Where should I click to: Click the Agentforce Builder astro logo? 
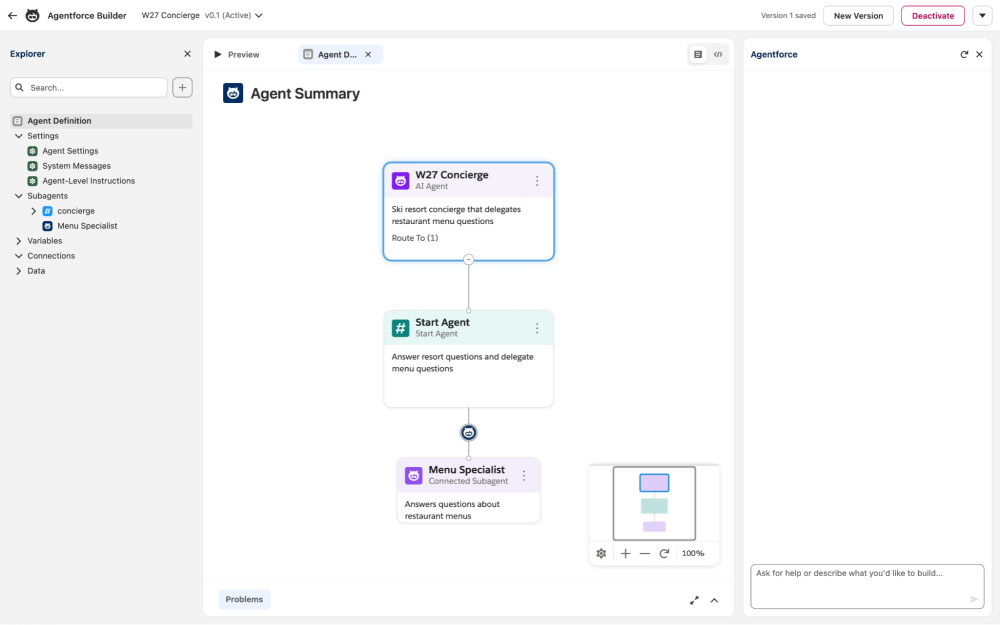[33, 15]
